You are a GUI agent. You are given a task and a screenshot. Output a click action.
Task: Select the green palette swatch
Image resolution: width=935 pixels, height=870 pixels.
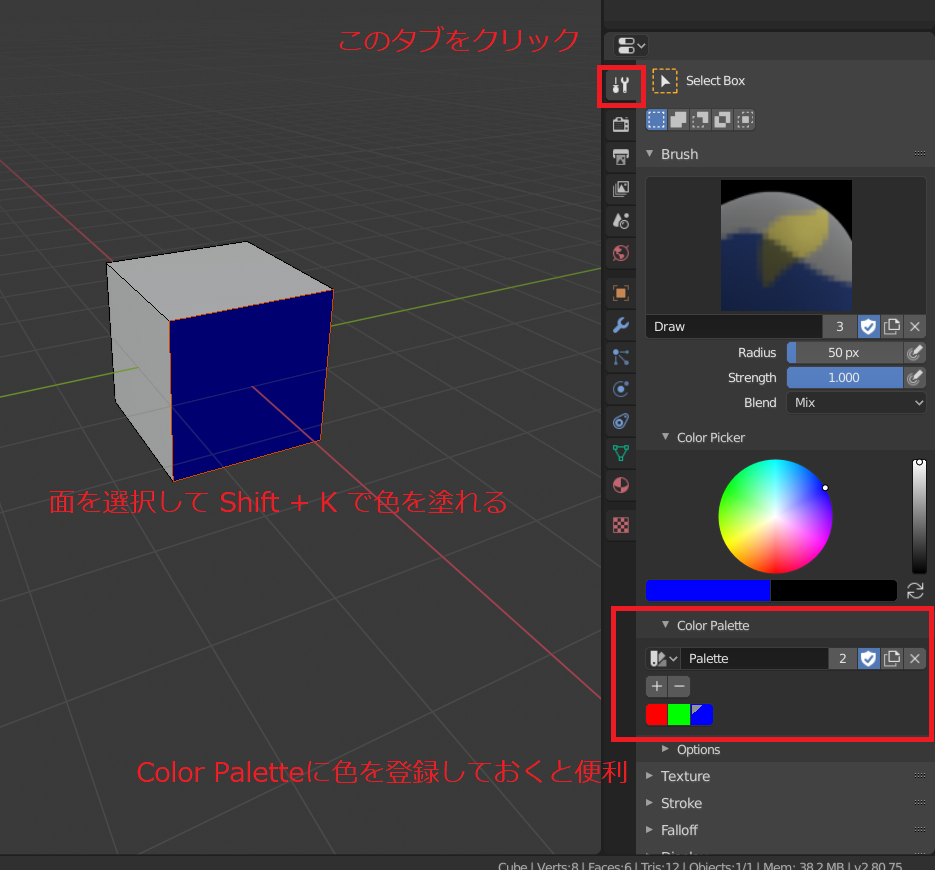click(x=679, y=714)
